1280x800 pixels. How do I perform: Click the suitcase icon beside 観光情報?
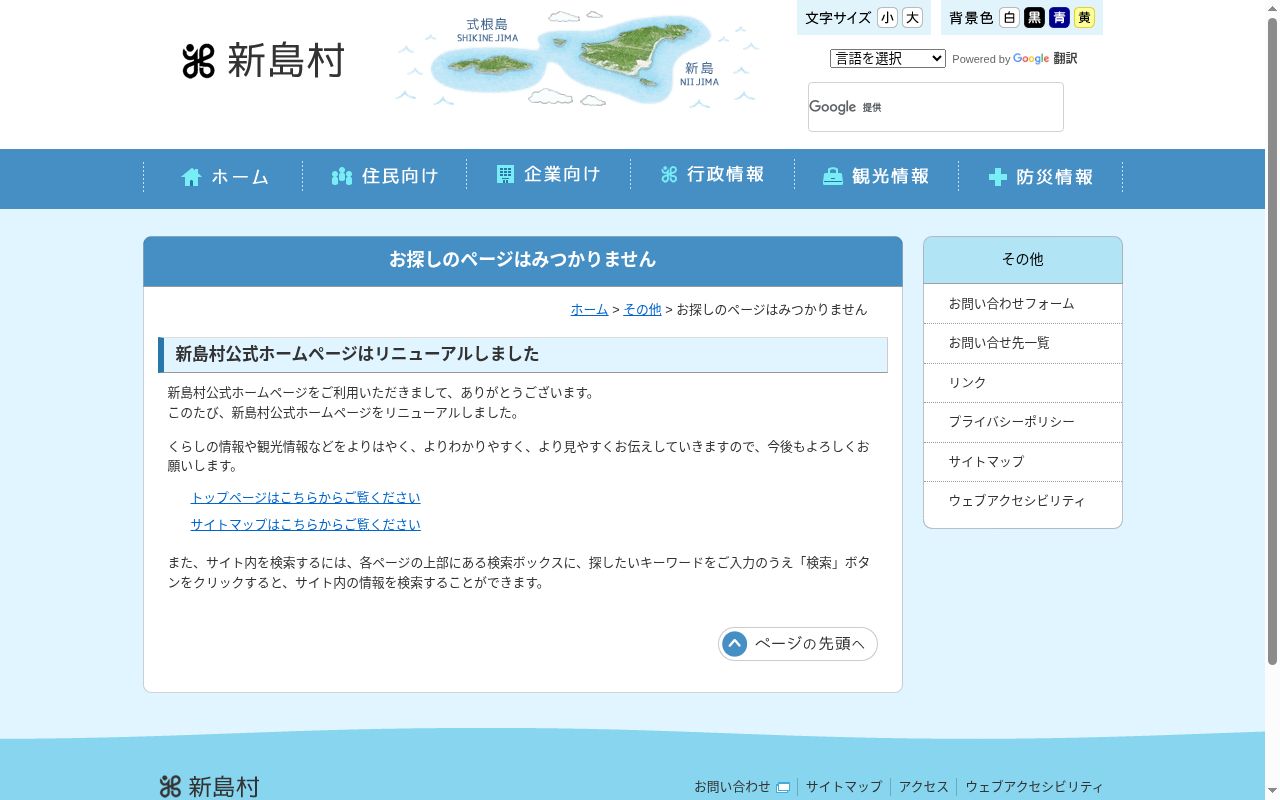tap(833, 177)
